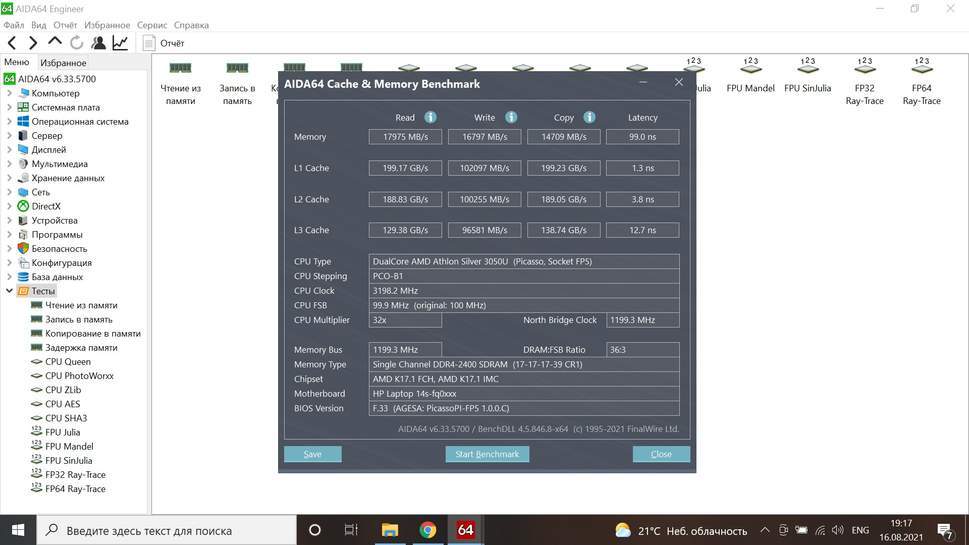Open the Сервис menu
The width and height of the screenshot is (969, 545).
click(x=152, y=25)
